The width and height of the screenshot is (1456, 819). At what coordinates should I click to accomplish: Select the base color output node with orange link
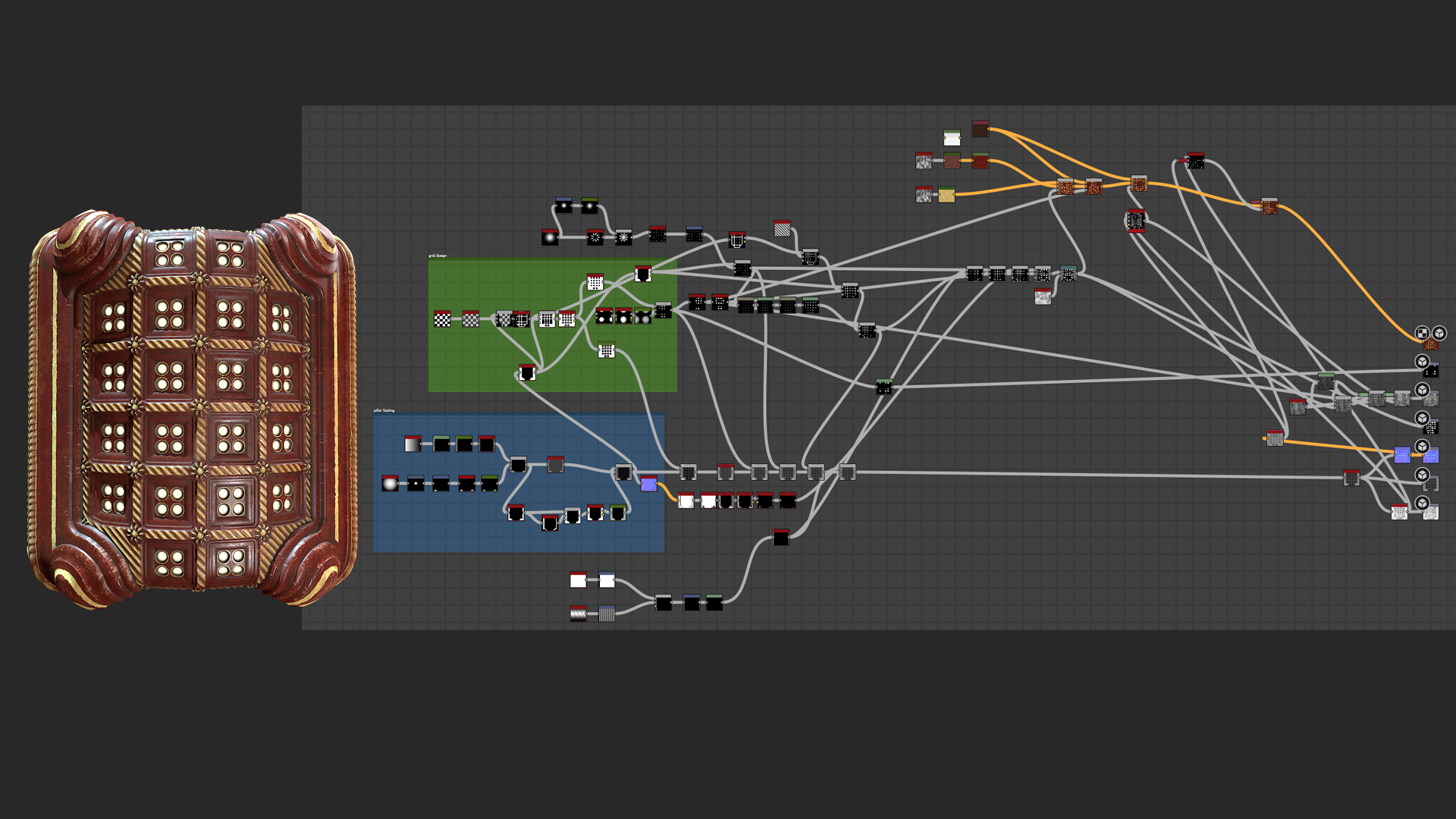[1430, 345]
